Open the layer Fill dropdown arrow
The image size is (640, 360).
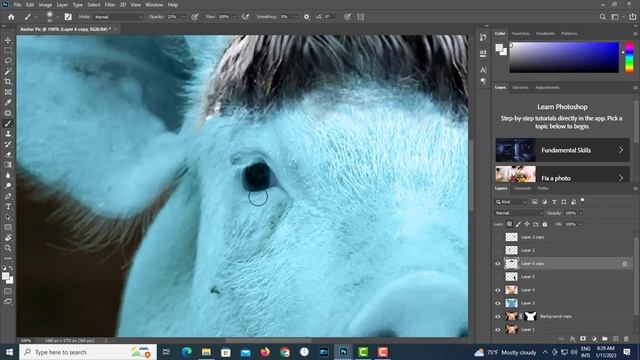tap(581, 224)
